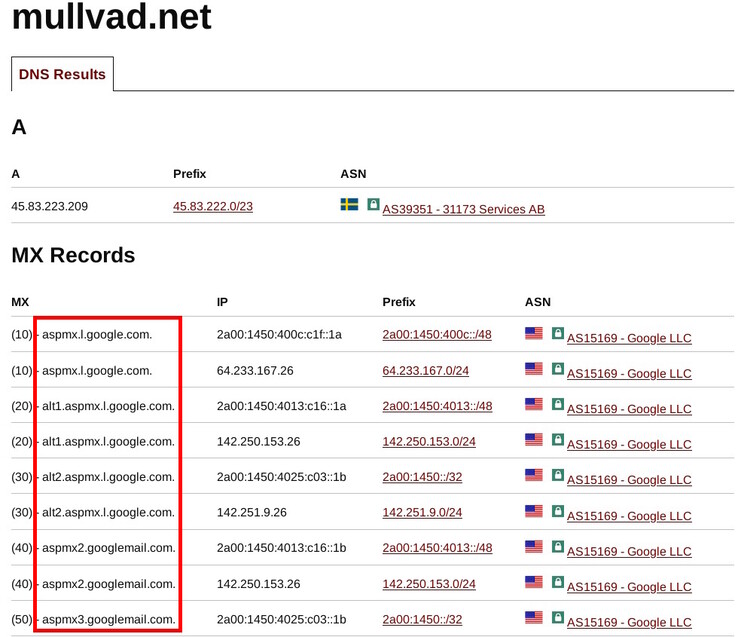Click US flag in 2a00:1450:400c:c1f::1a row

coord(534,333)
